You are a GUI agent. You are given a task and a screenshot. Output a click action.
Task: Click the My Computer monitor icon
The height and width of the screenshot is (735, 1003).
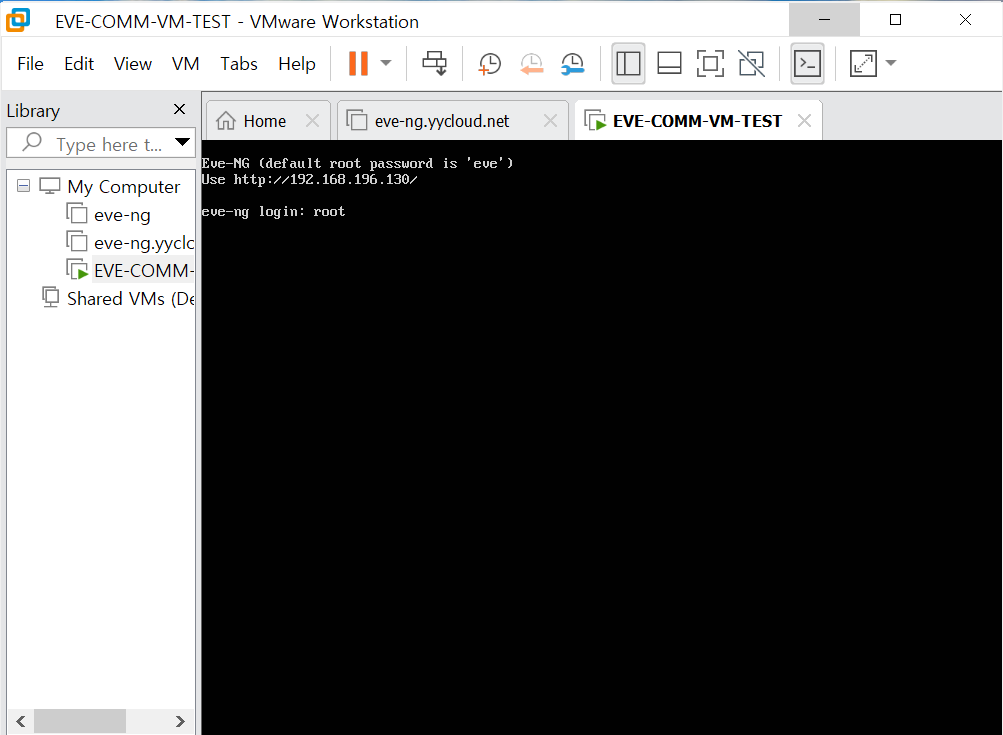[x=49, y=186]
